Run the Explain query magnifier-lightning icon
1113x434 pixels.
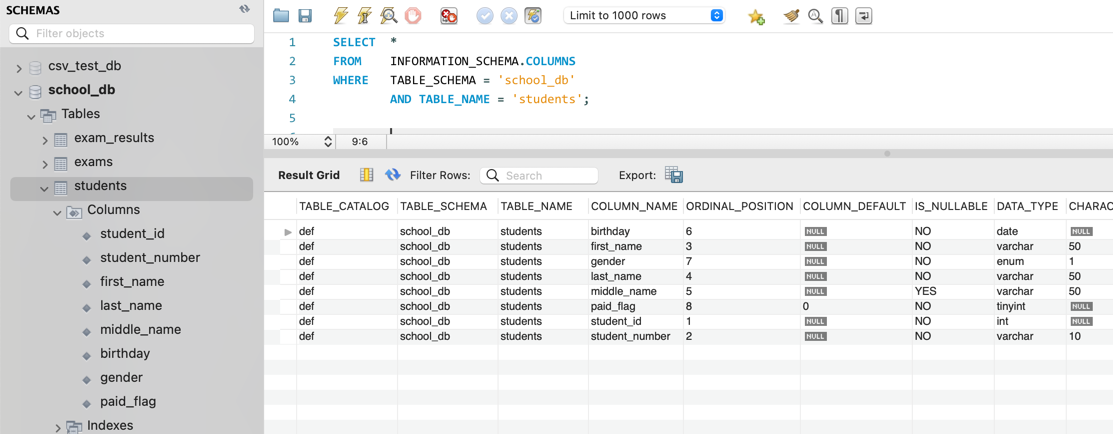coord(389,16)
